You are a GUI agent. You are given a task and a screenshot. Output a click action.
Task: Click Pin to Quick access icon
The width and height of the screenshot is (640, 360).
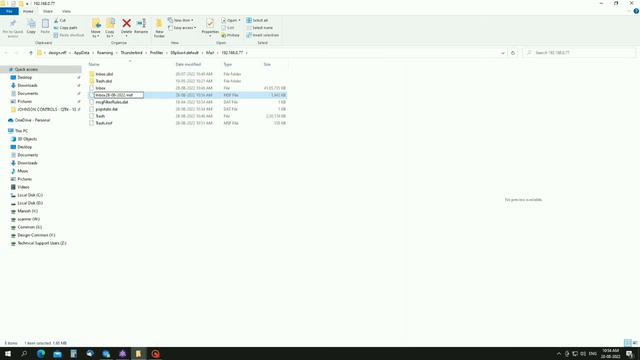click(13, 24)
